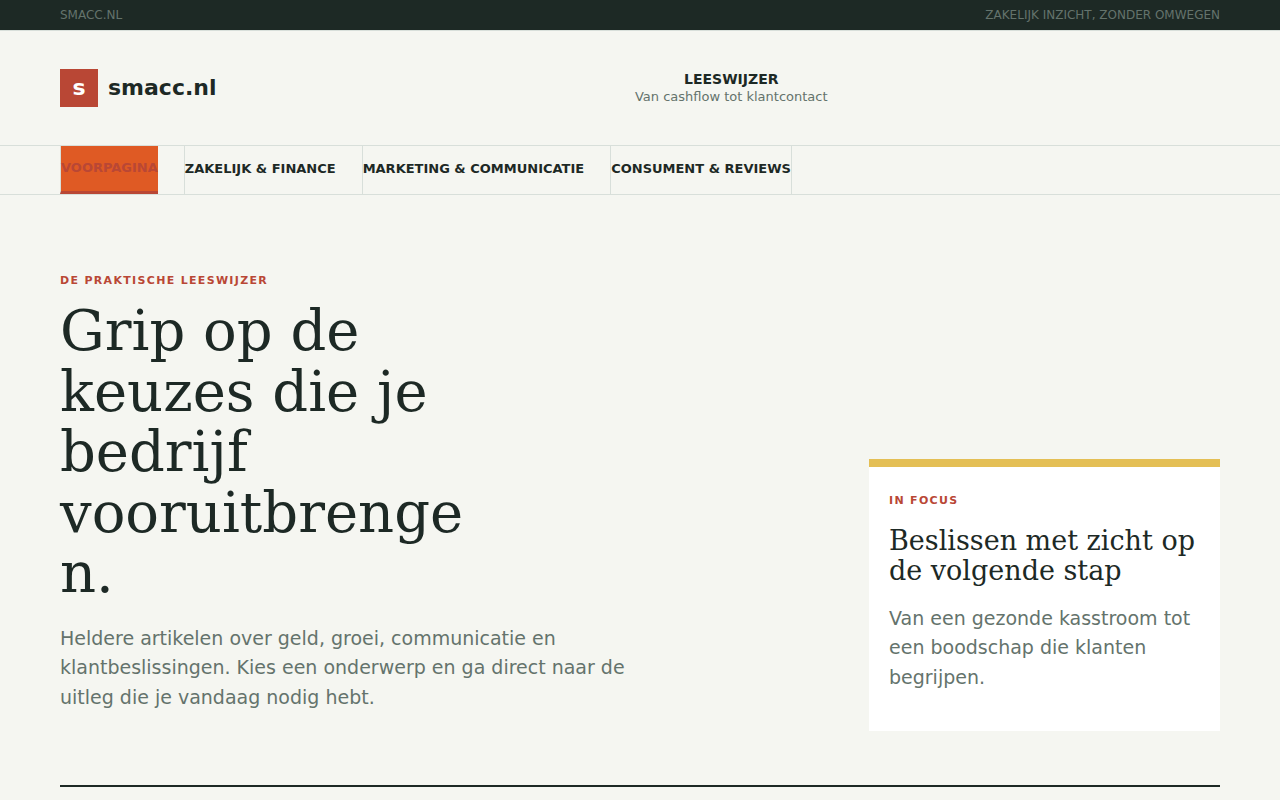This screenshot has height=800, width=1280.
Task: Click SMACC.NL text in the top bar
Action: 91,15
